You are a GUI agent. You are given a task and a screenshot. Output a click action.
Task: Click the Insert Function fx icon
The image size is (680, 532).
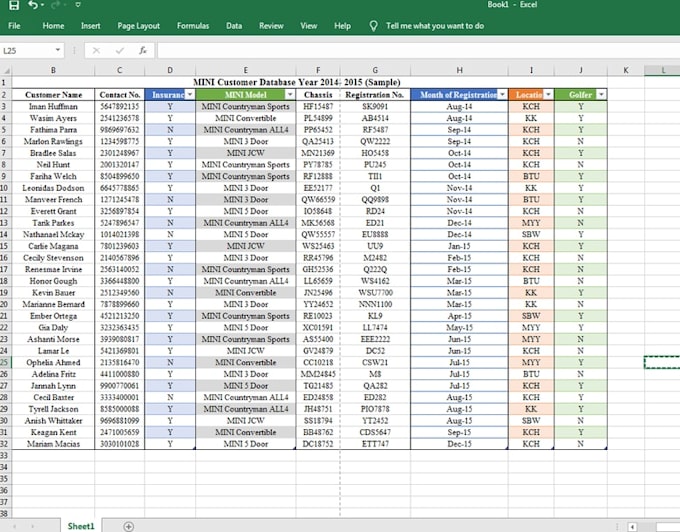[143, 51]
